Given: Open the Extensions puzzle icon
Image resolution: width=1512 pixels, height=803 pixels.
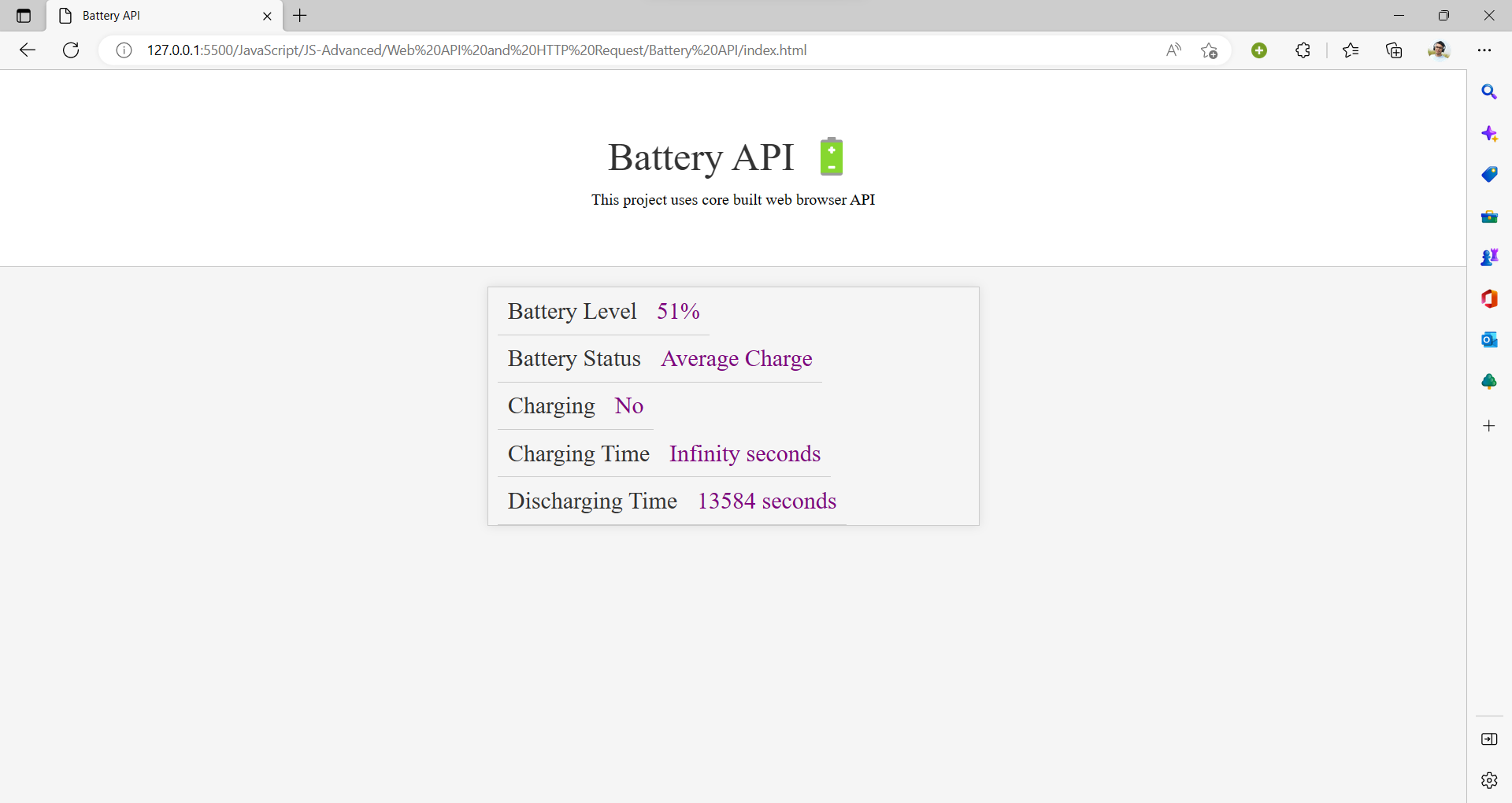Looking at the screenshot, I should pos(1303,50).
